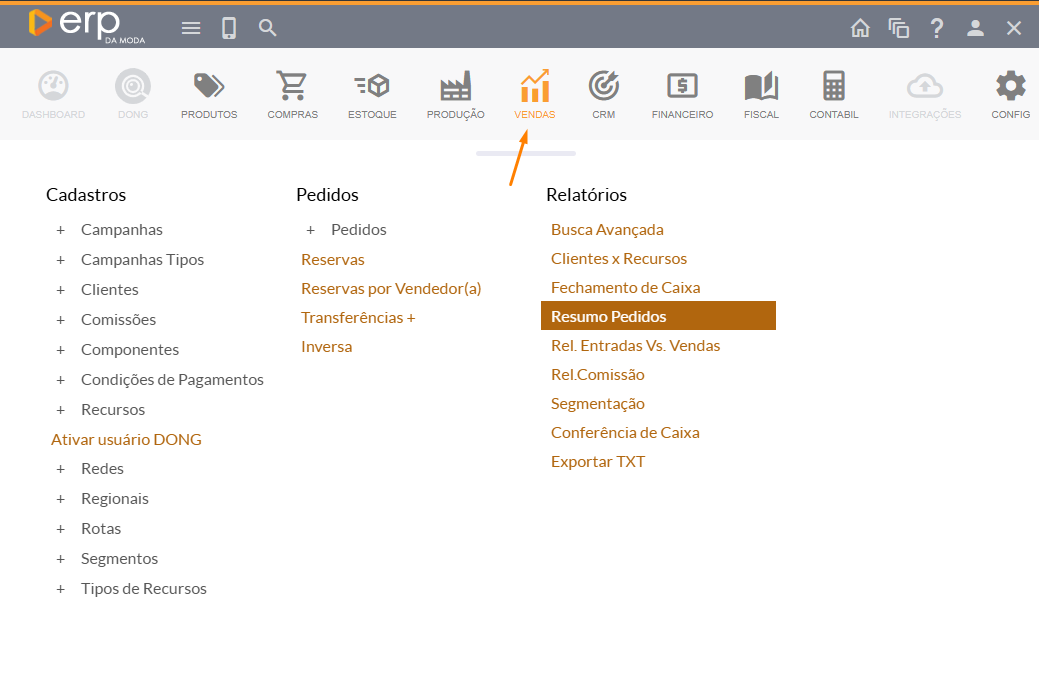Switch to mobile view icon
This screenshot has width=1039, height=675.
point(229,28)
